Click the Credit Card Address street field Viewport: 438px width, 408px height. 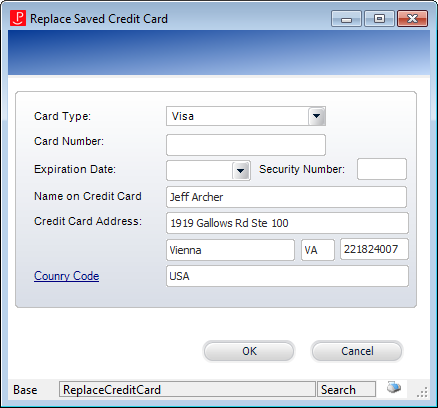click(x=287, y=223)
